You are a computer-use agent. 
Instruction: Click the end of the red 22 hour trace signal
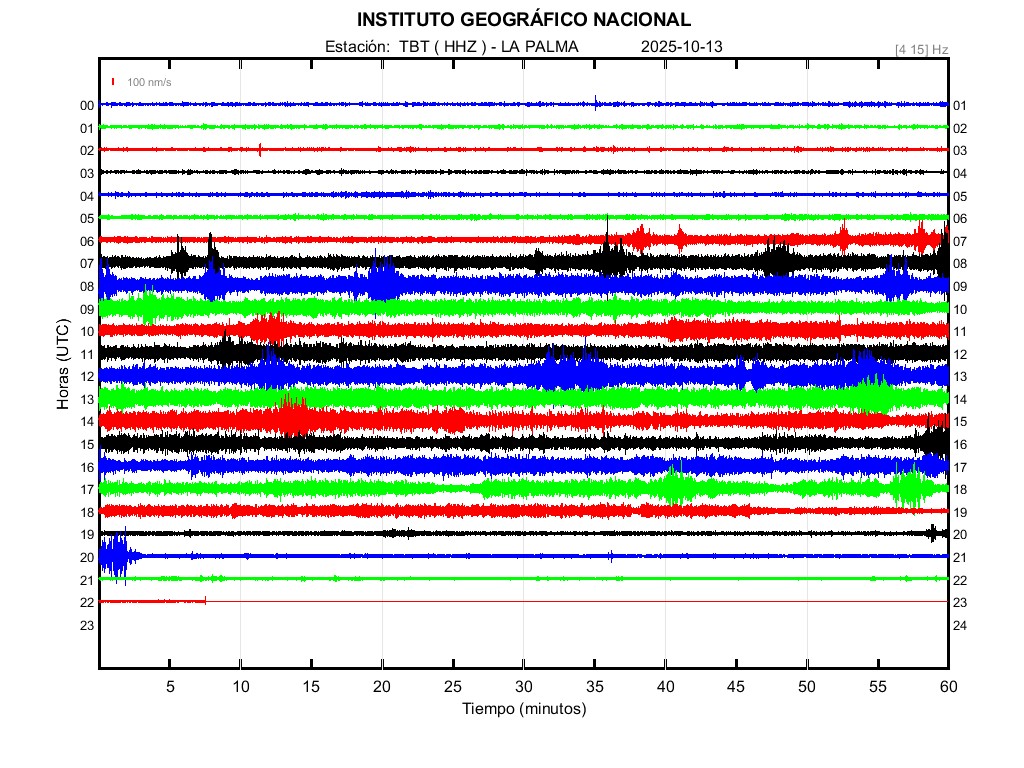click(205, 601)
